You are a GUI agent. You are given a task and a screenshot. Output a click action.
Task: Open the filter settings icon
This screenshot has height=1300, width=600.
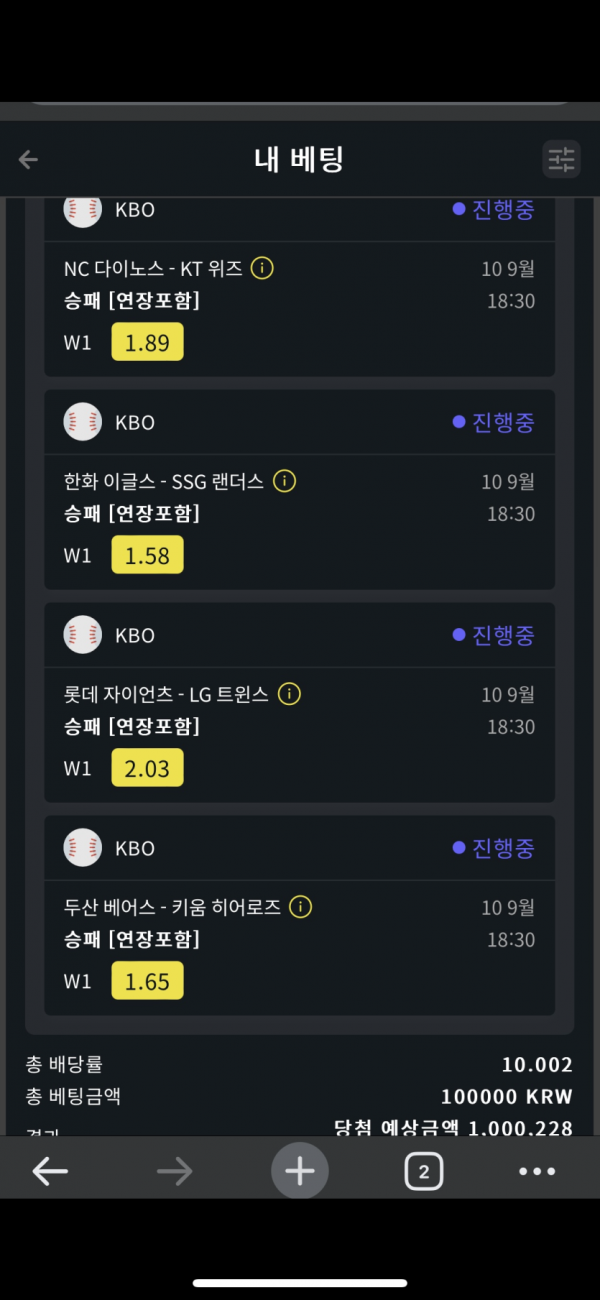click(x=561, y=159)
